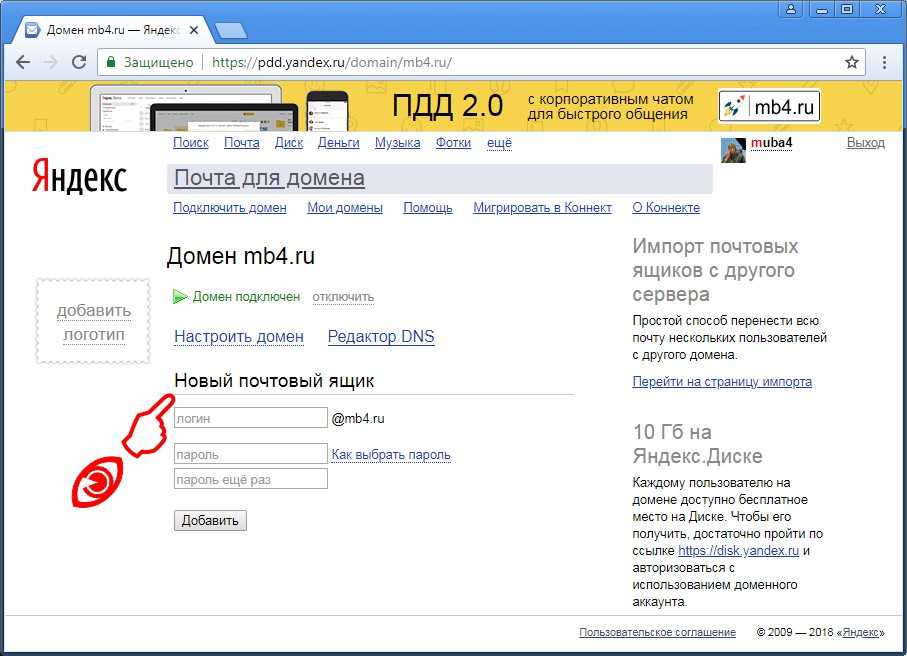
Task: Click the muba4 username
Action: pos(771,143)
